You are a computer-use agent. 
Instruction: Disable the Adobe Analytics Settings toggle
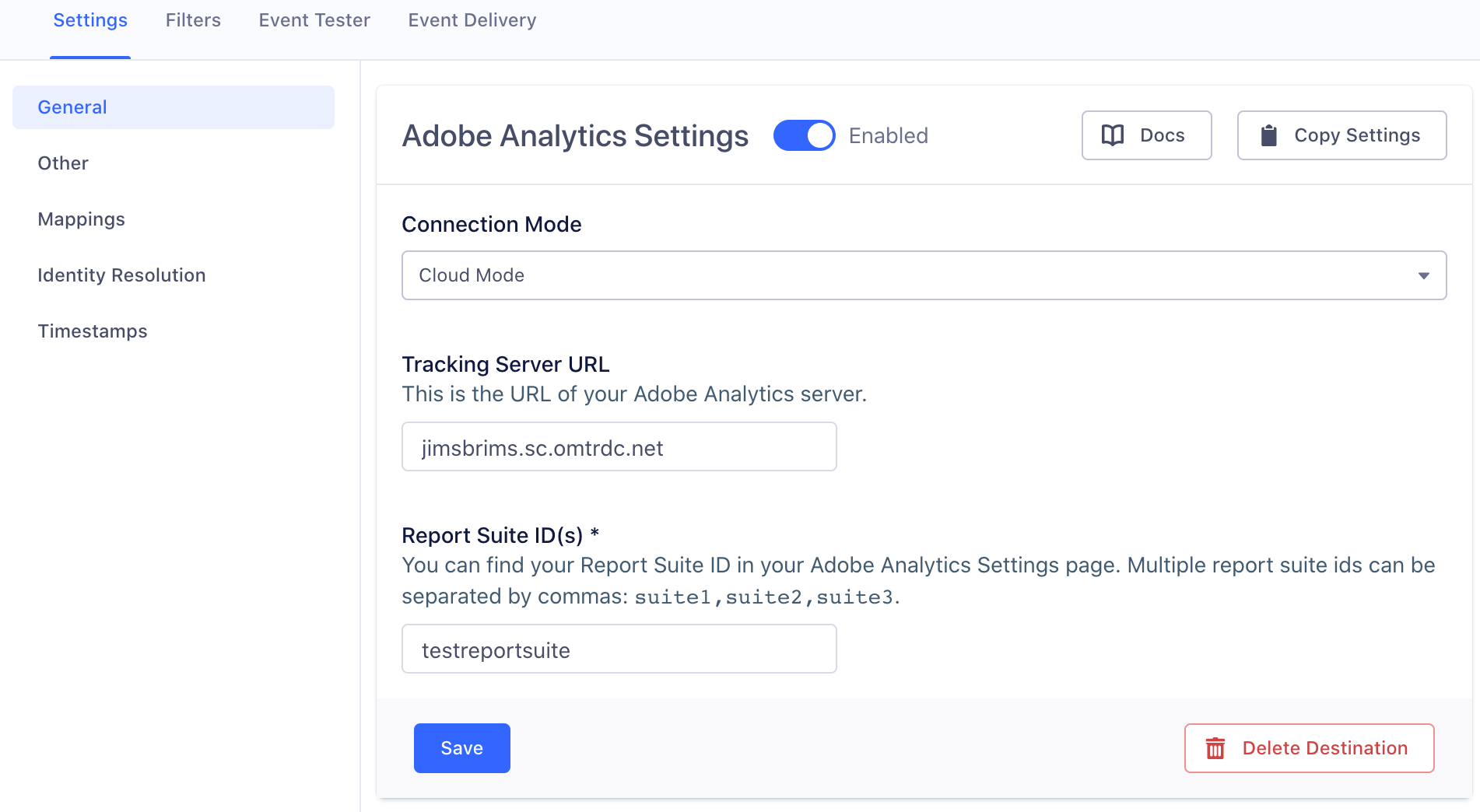point(805,135)
